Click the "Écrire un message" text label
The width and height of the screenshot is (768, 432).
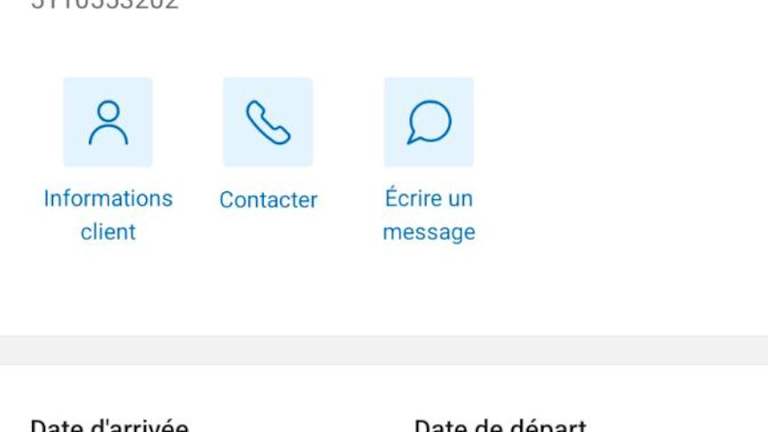(429, 215)
